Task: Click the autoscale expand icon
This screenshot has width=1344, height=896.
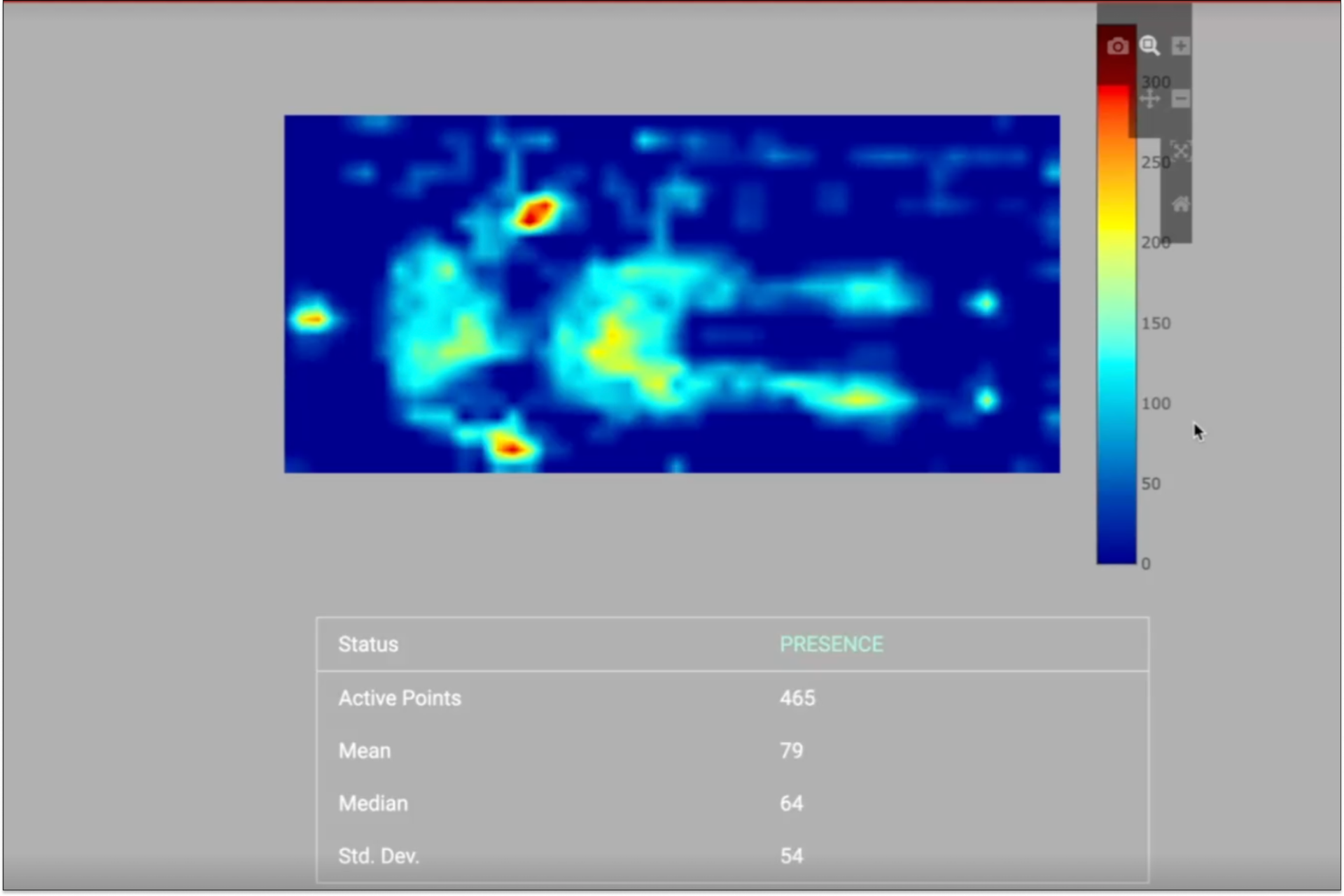Action: pos(1181,151)
